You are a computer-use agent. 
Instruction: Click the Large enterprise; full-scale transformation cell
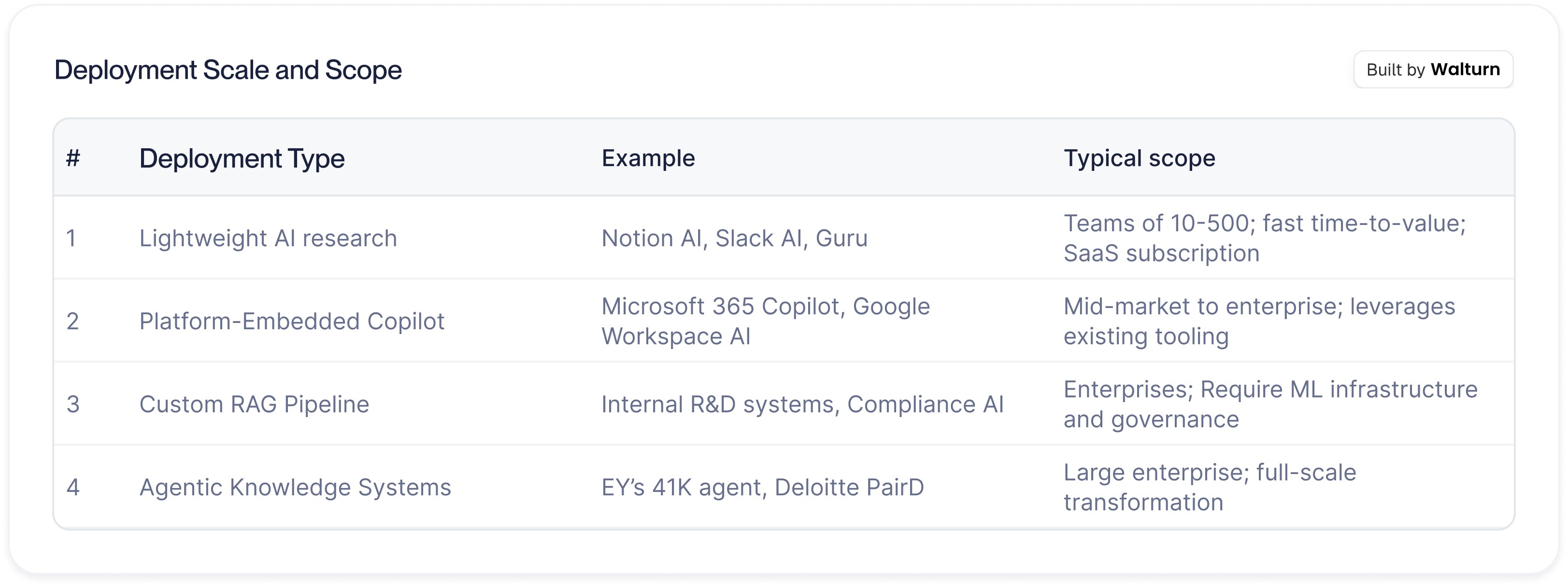click(x=1210, y=487)
